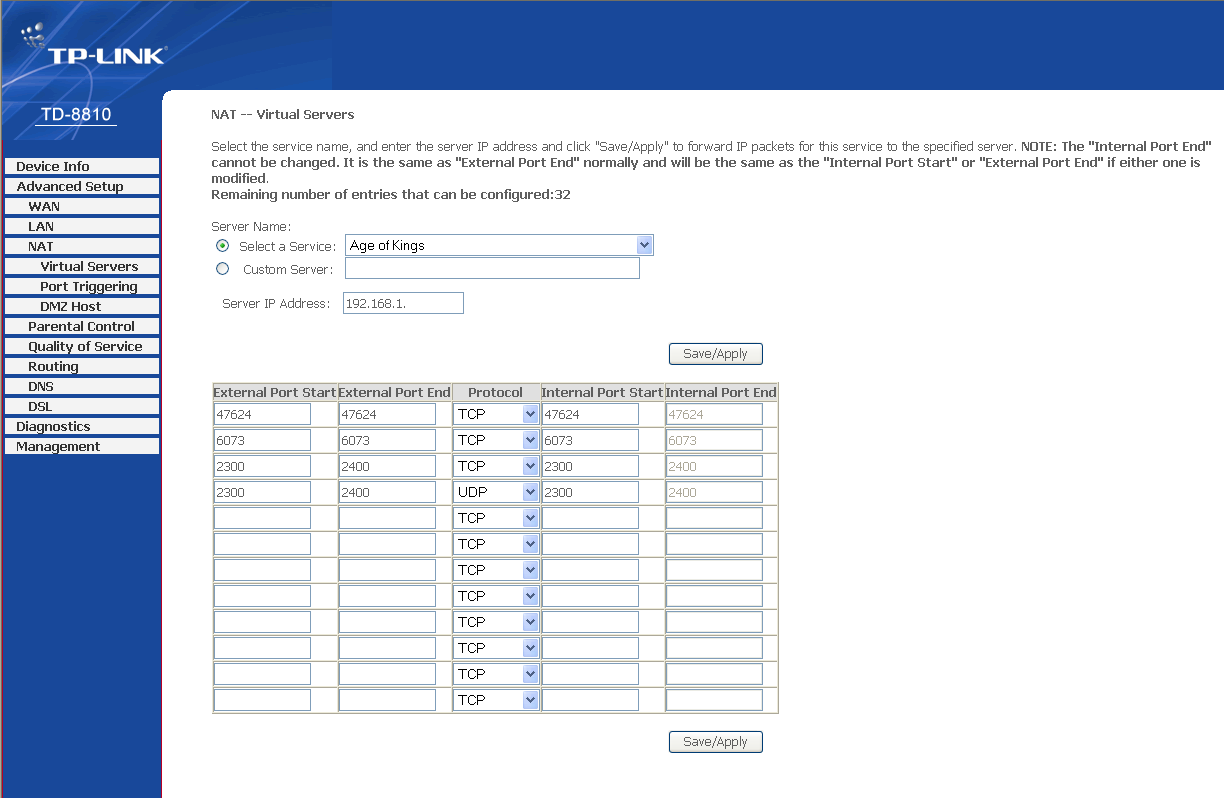
Task: Click grayed Internal Port End 47624 field
Action: [x=714, y=414]
